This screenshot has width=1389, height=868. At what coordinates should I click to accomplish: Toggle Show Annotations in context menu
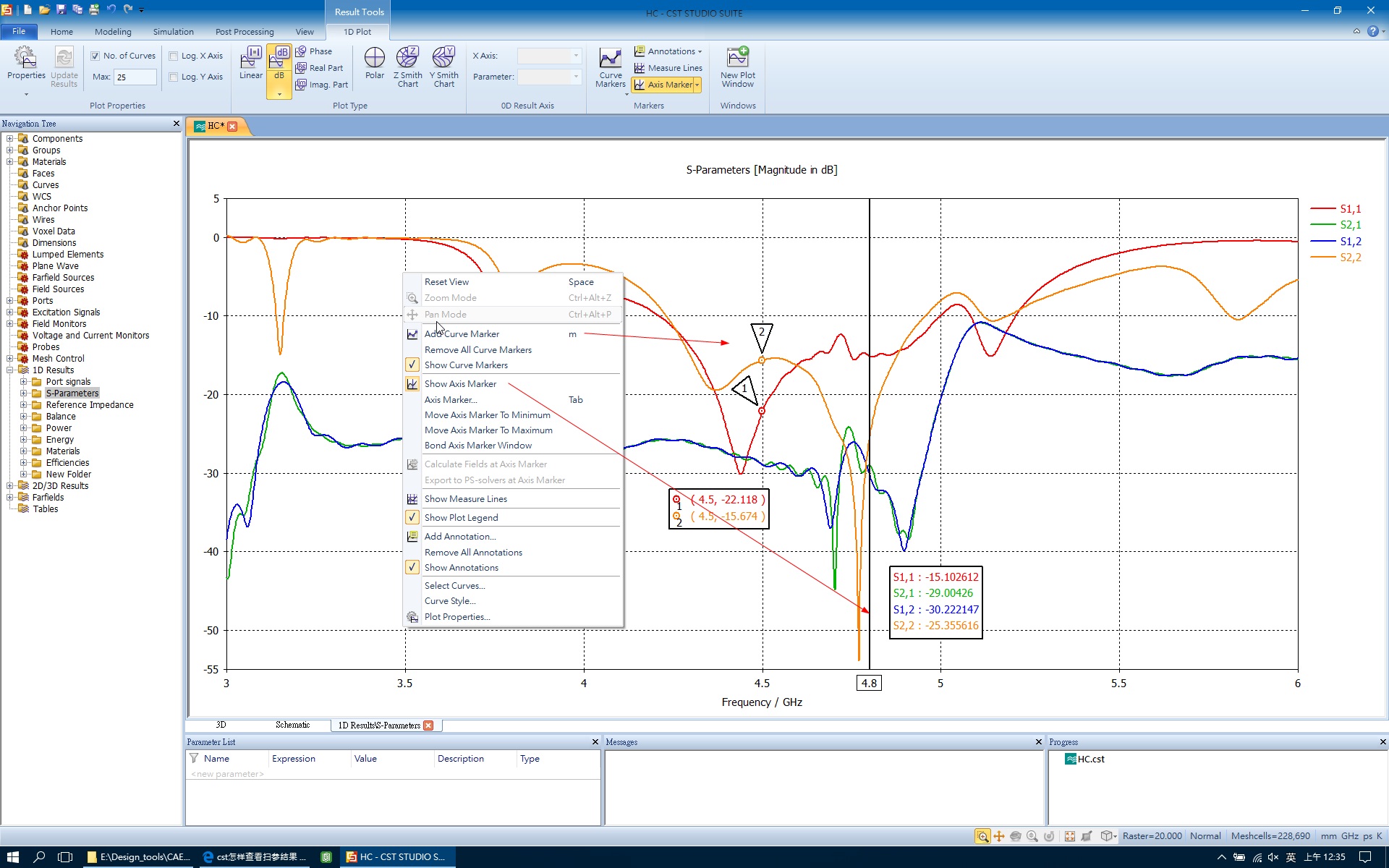pyautogui.click(x=513, y=568)
